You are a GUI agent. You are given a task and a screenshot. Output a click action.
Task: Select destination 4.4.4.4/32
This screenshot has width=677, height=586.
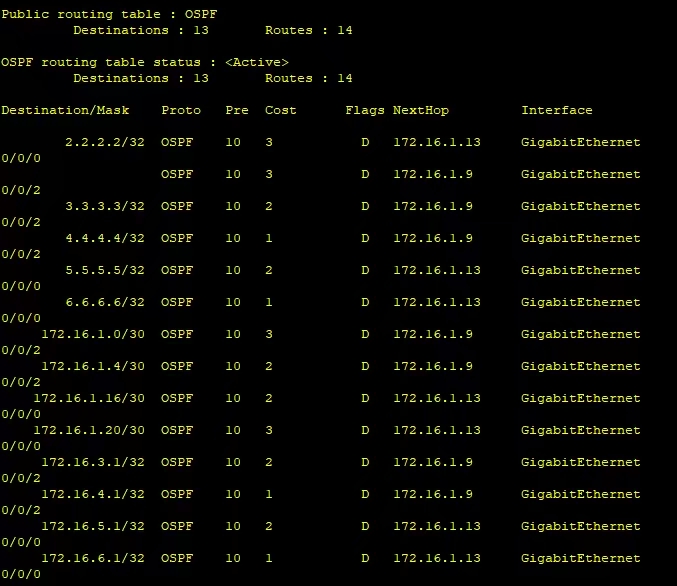[105, 238]
